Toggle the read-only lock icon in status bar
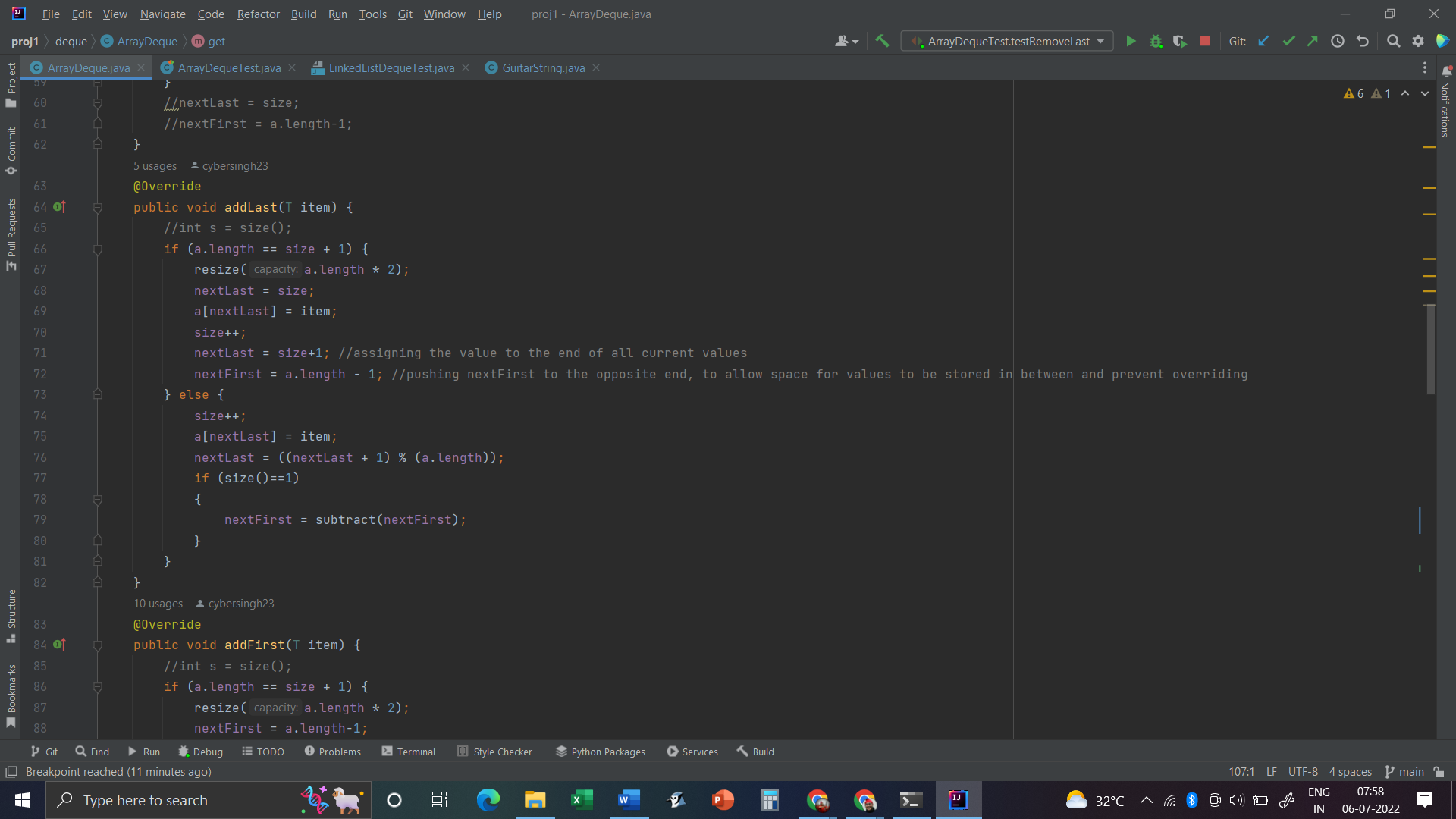 coord(1439,772)
